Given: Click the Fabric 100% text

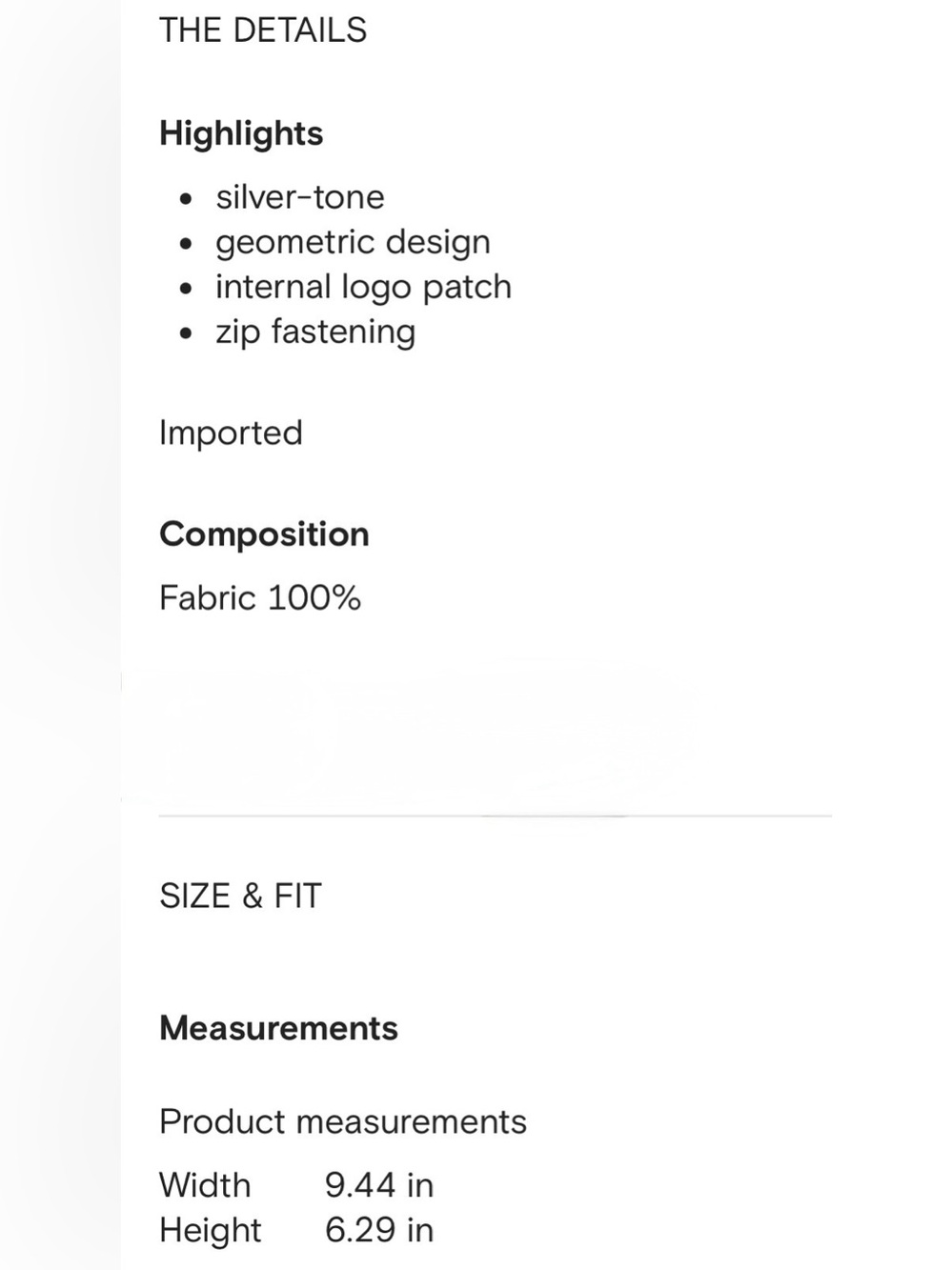Looking at the screenshot, I should [260, 598].
